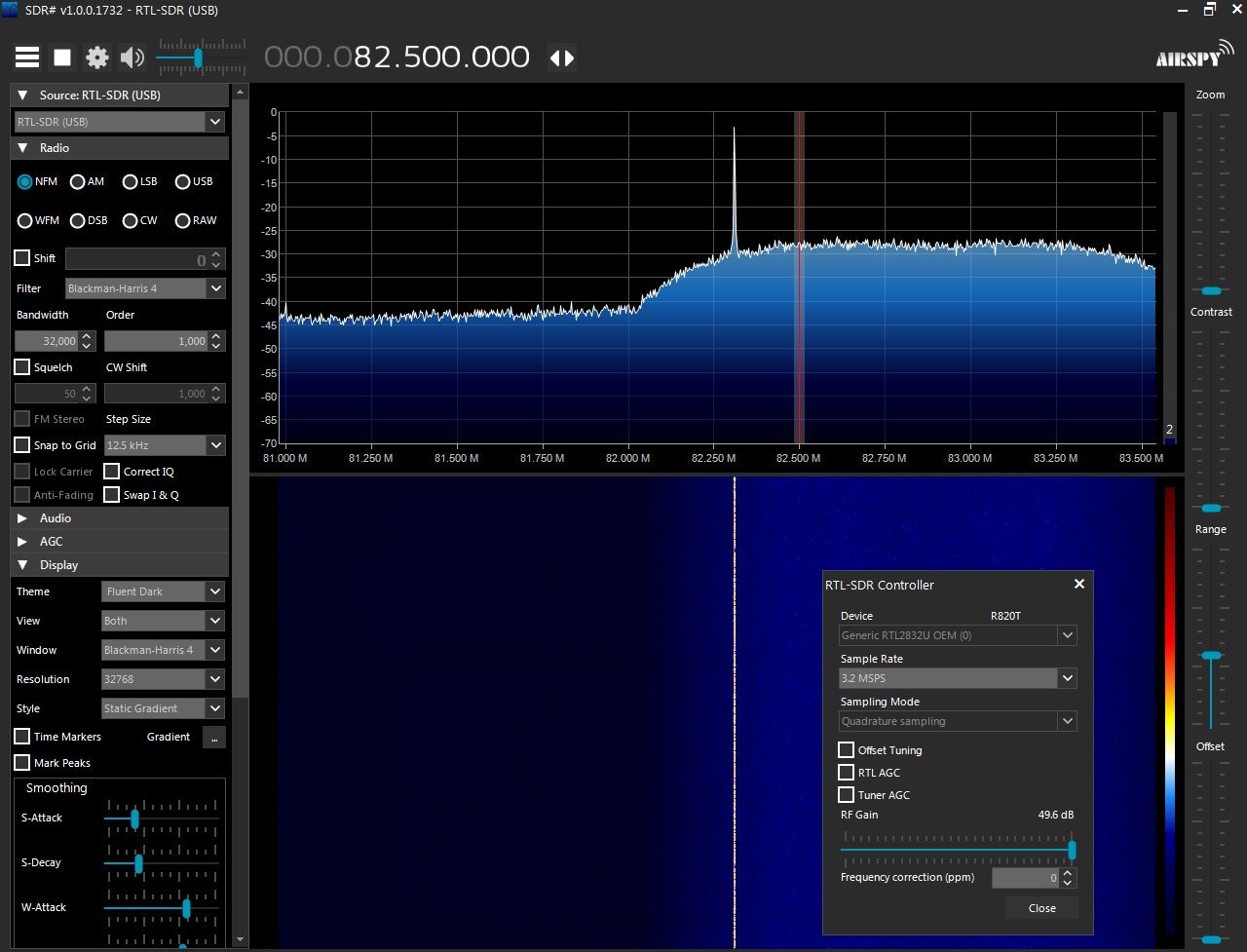Close the RTL-SDR Controller dialog with X

click(x=1078, y=584)
